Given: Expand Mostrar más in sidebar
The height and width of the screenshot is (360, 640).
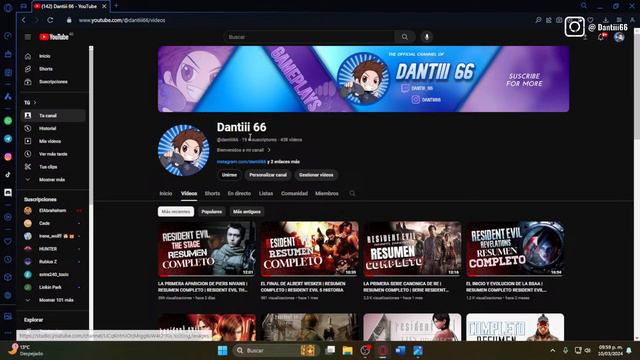Looking at the screenshot, I should 54,180.
